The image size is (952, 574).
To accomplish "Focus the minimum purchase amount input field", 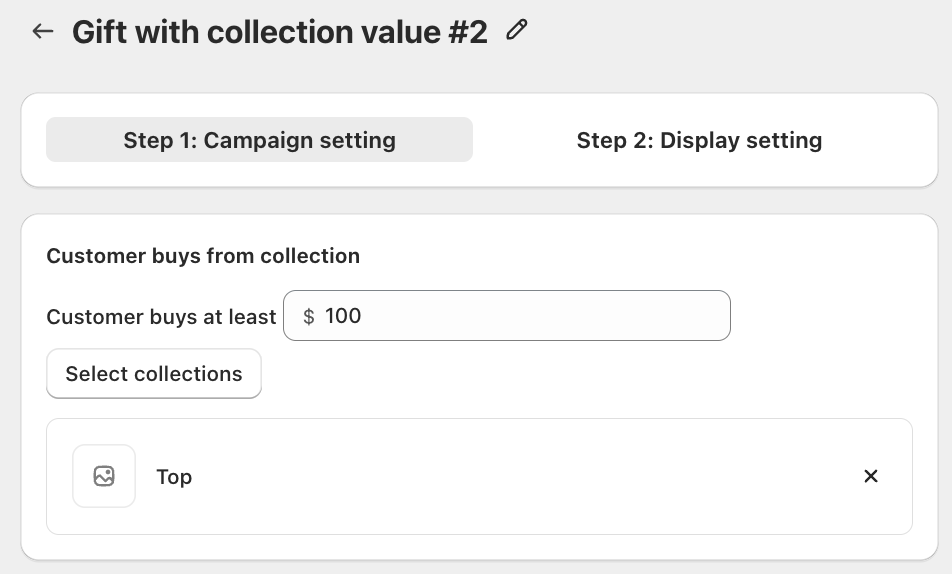I will [506, 316].
